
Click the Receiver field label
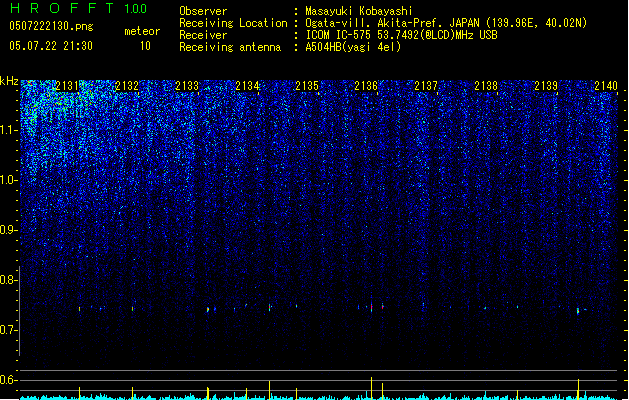pyautogui.click(x=203, y=35)
